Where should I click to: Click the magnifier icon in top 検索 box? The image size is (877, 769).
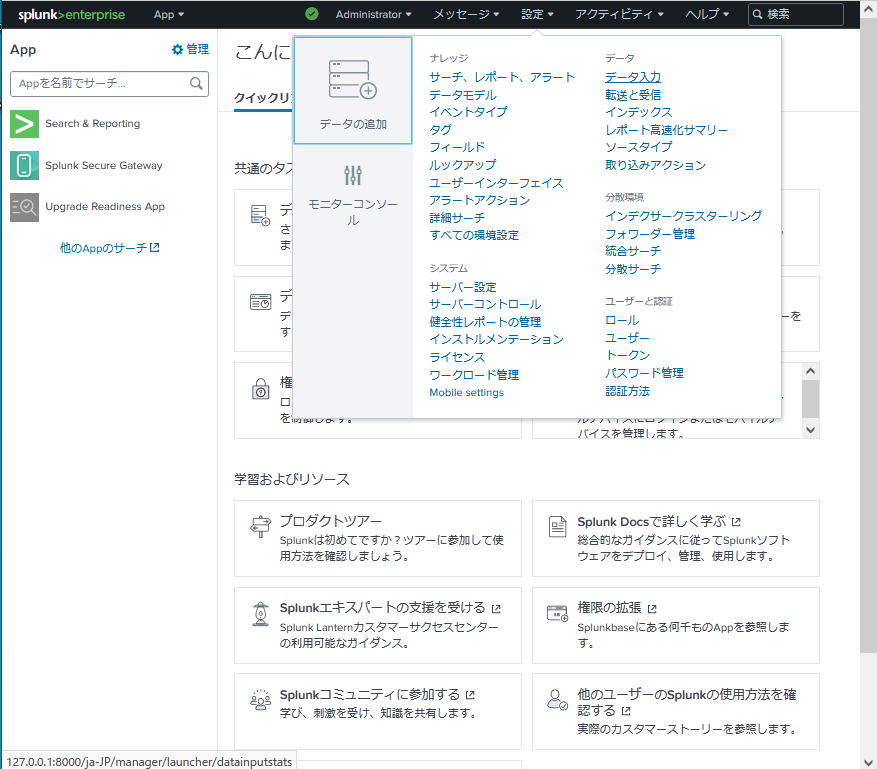tap(757, 15)
